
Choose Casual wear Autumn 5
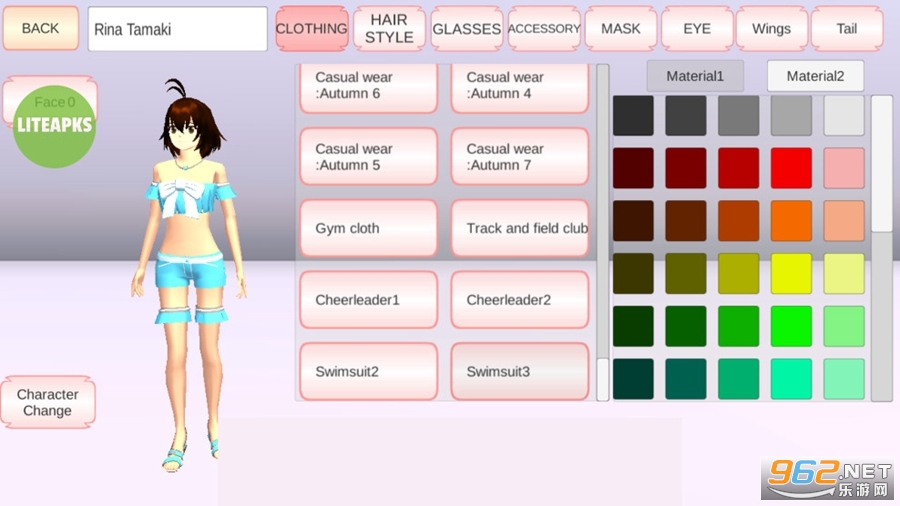[x=369, y=157]
